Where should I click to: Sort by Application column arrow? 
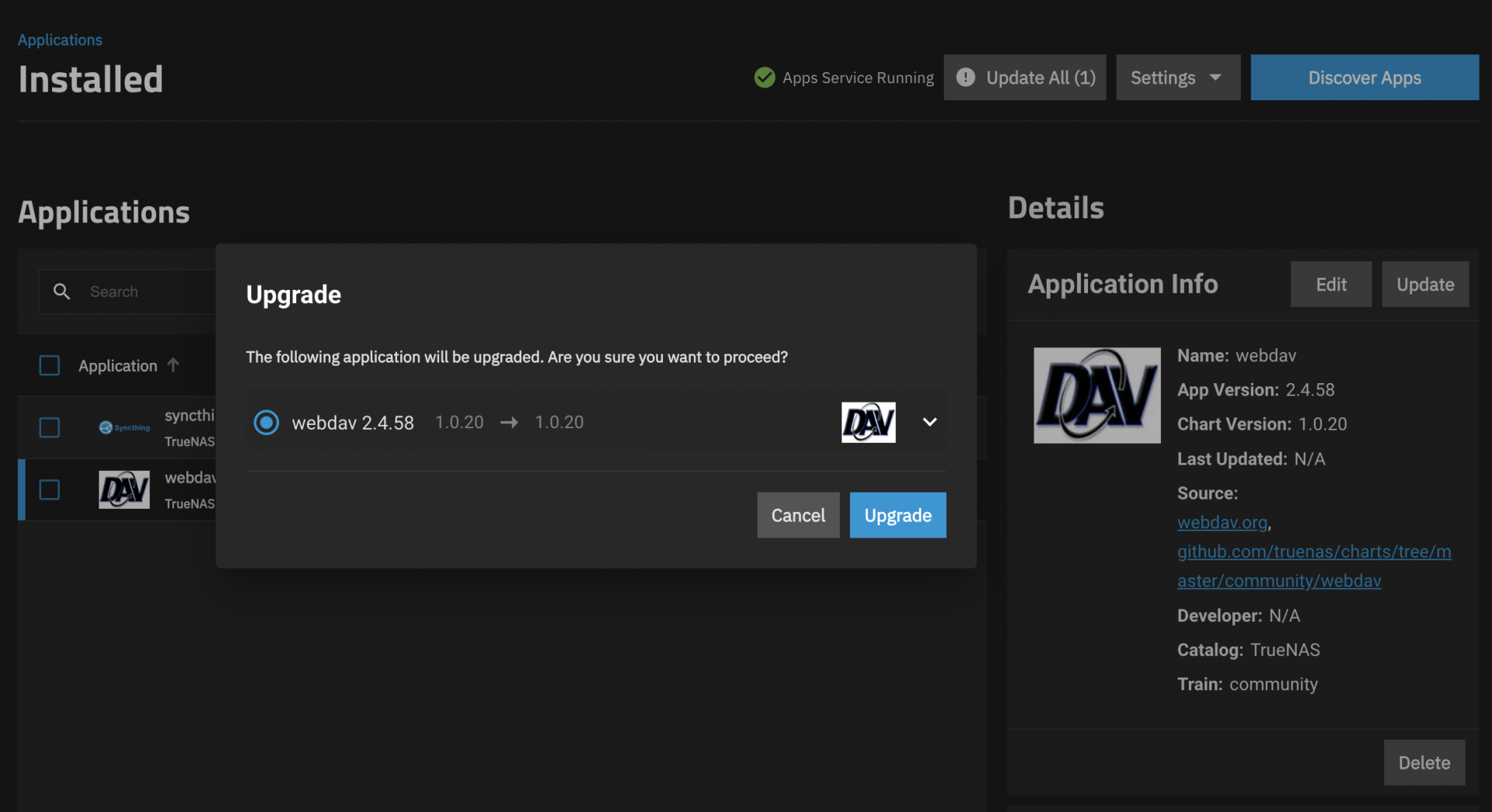tap(173, 364)
